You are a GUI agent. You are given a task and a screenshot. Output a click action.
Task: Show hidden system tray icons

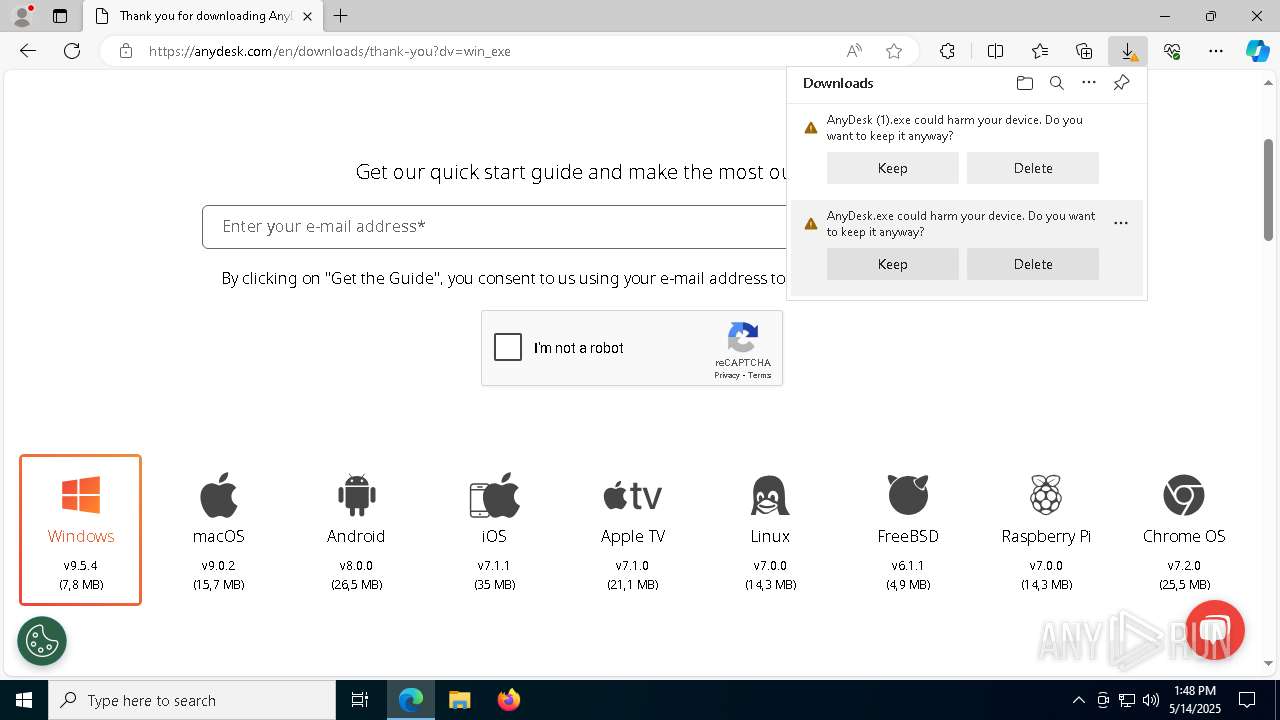(1078, 700)
